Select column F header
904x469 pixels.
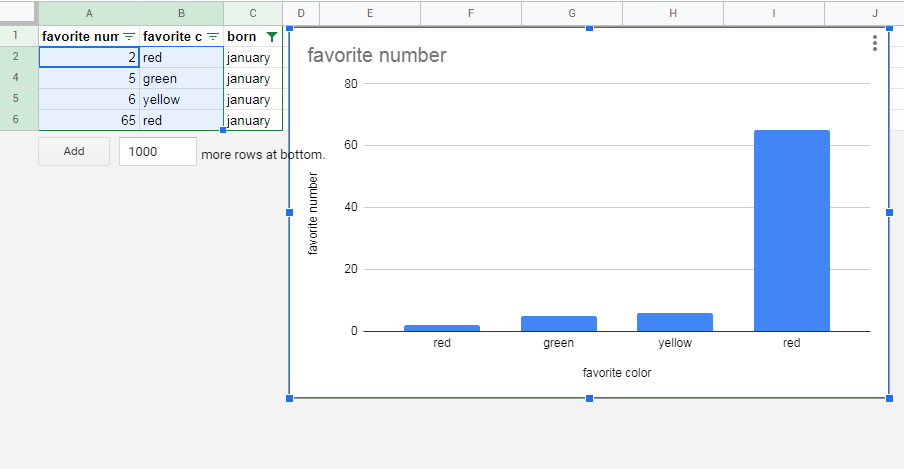pos(471,13)
